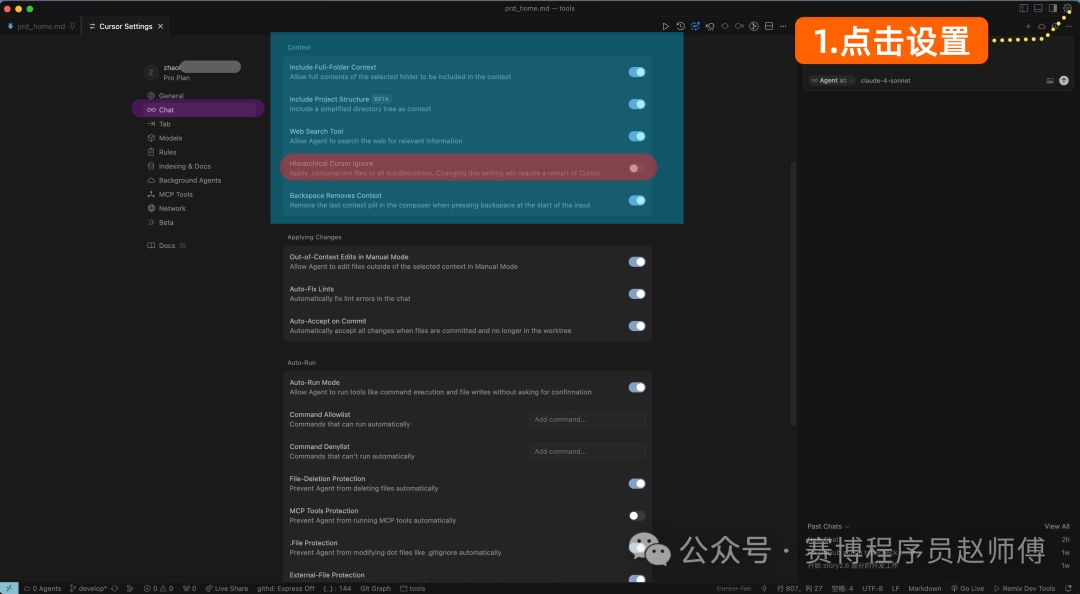The width and height of the screenshot is (1080, 594).
Task: Open notifications bell in status bar
Action: [x=1068, y=588]
